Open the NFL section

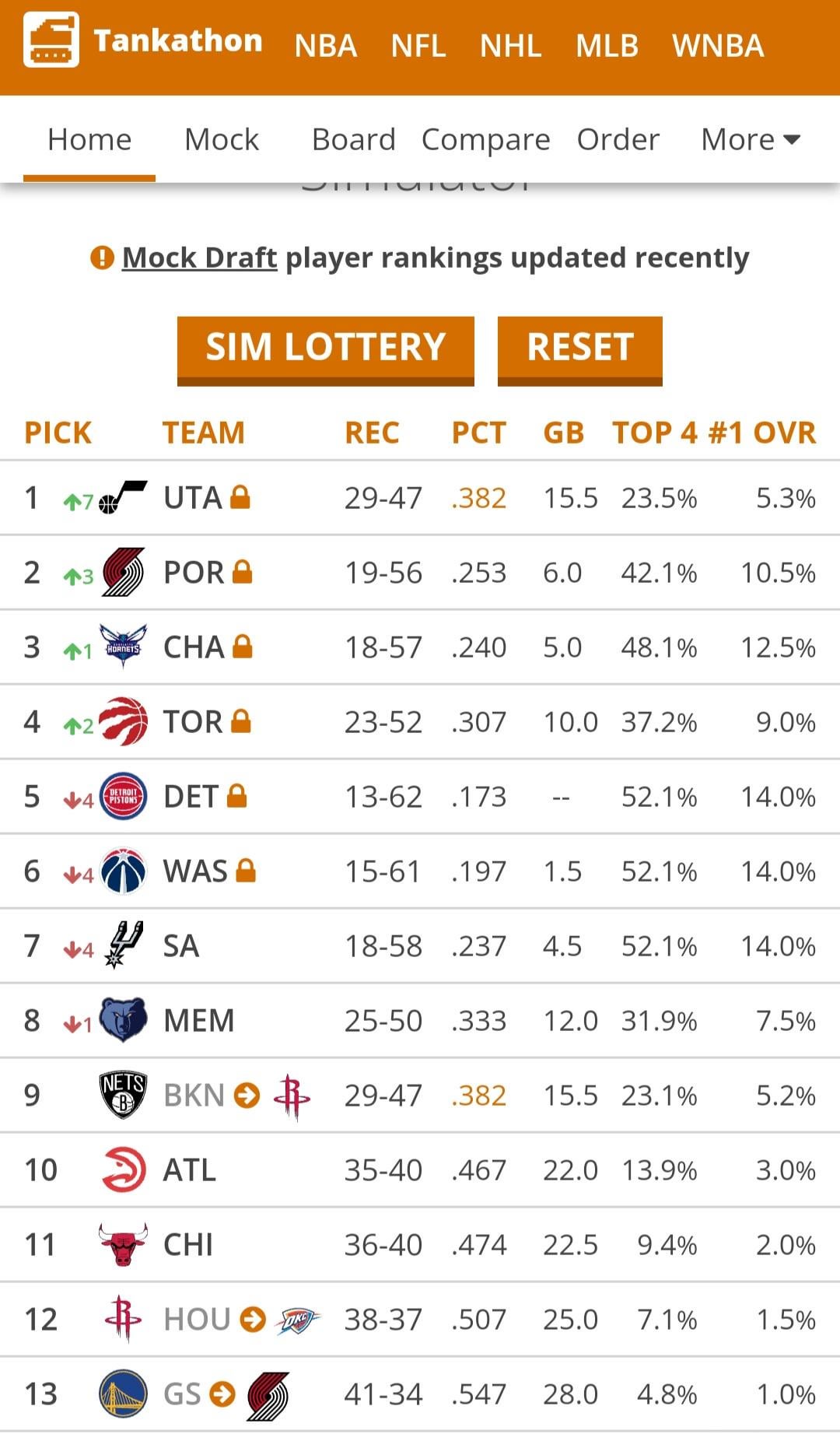coord(418,46)
